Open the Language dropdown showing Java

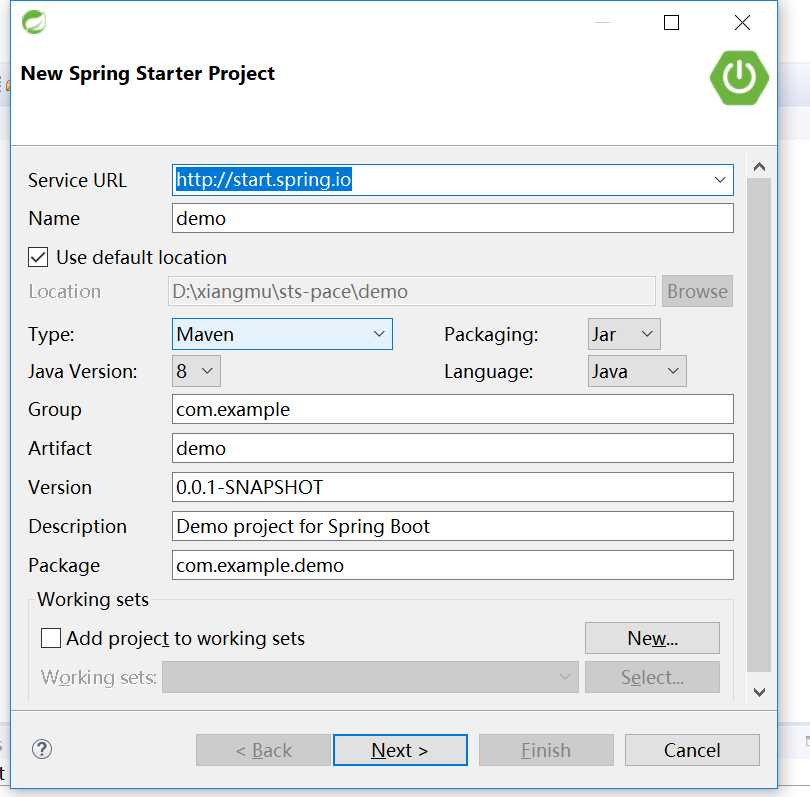click(x=637, y=371)
